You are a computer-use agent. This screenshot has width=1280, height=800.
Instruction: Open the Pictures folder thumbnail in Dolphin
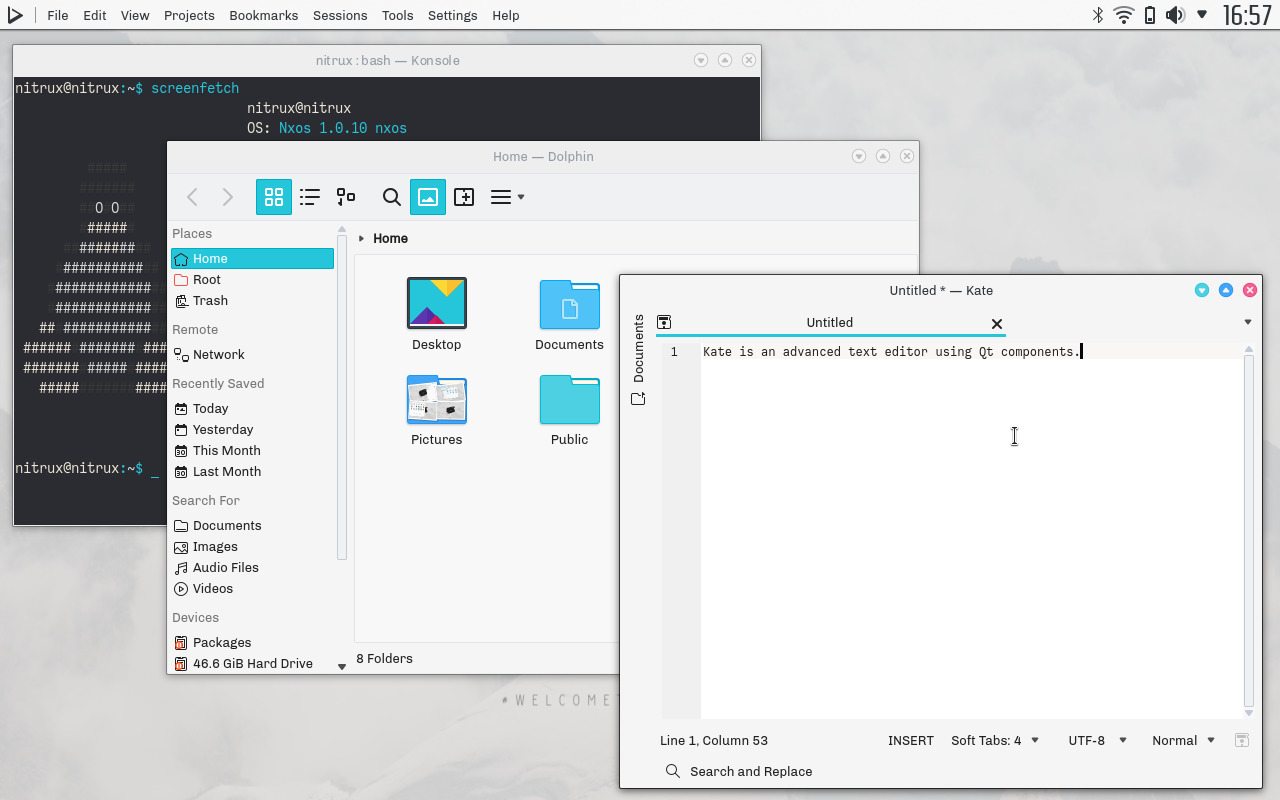click(x=437, y=399)
